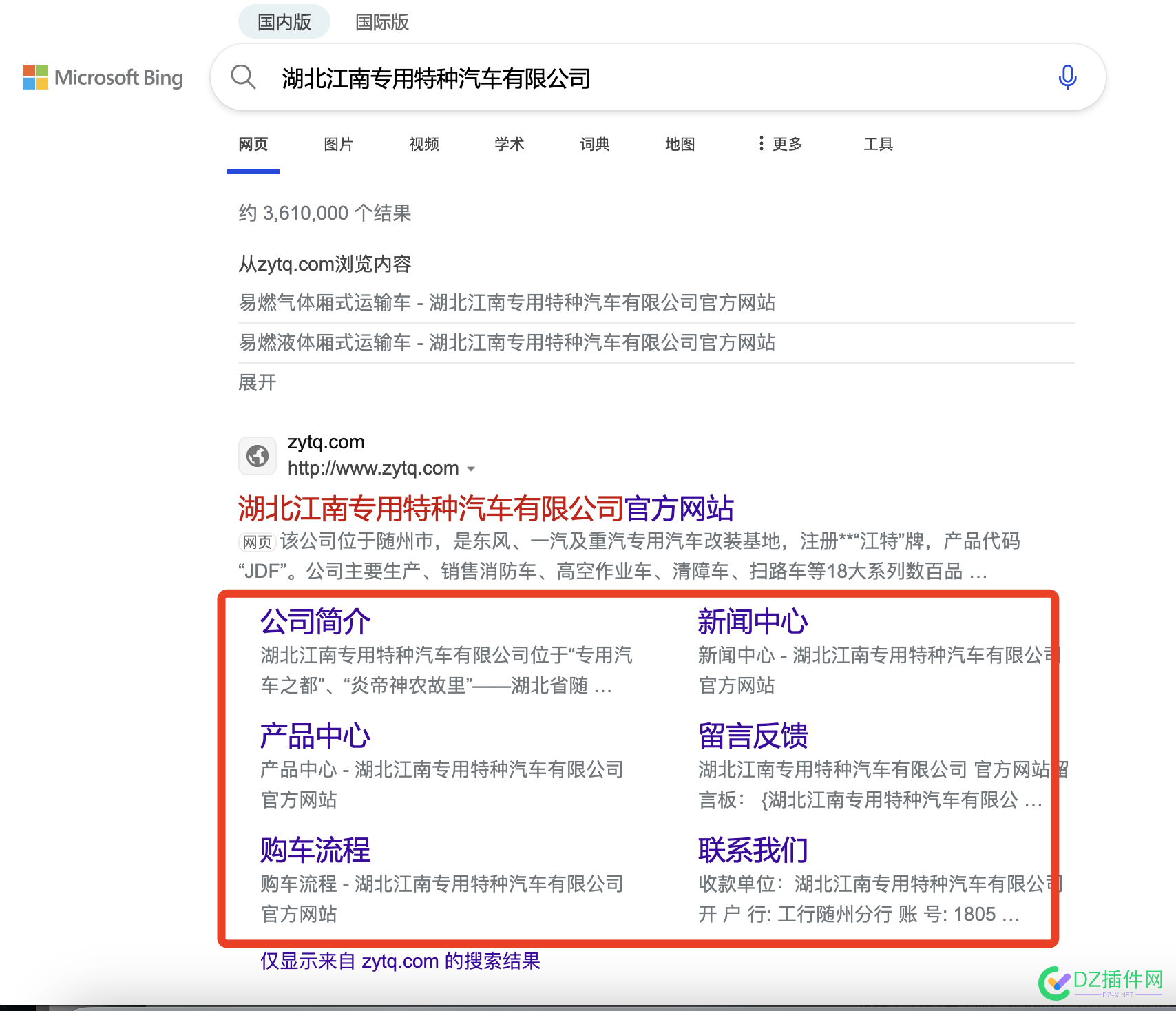Open 易燃气体厢式运输车 result link
1176x1011 pixels.
[x=507, y=303]
